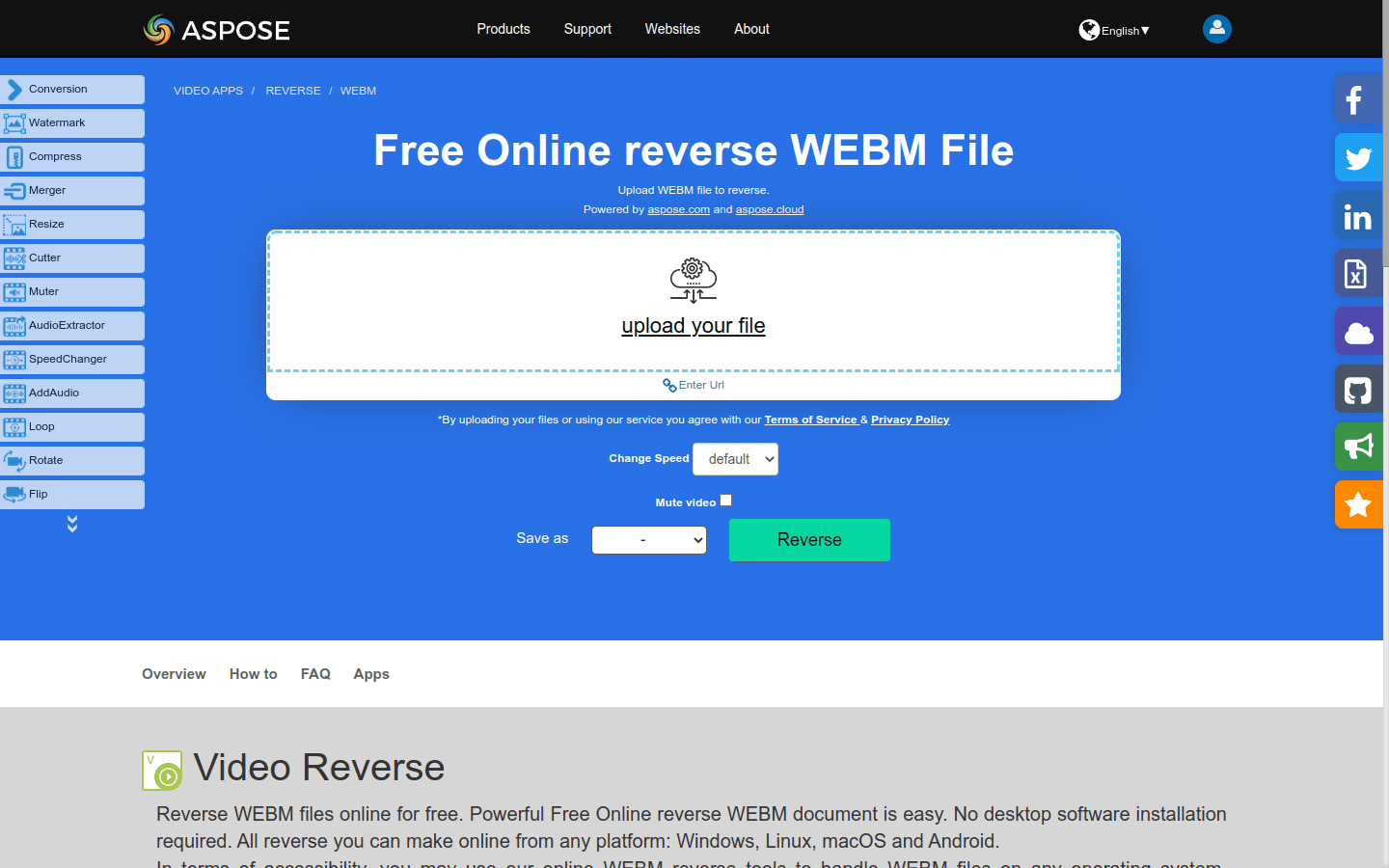Open the Products menu
Viewport: 1389px width, 868px height.
tap(503, 29)
